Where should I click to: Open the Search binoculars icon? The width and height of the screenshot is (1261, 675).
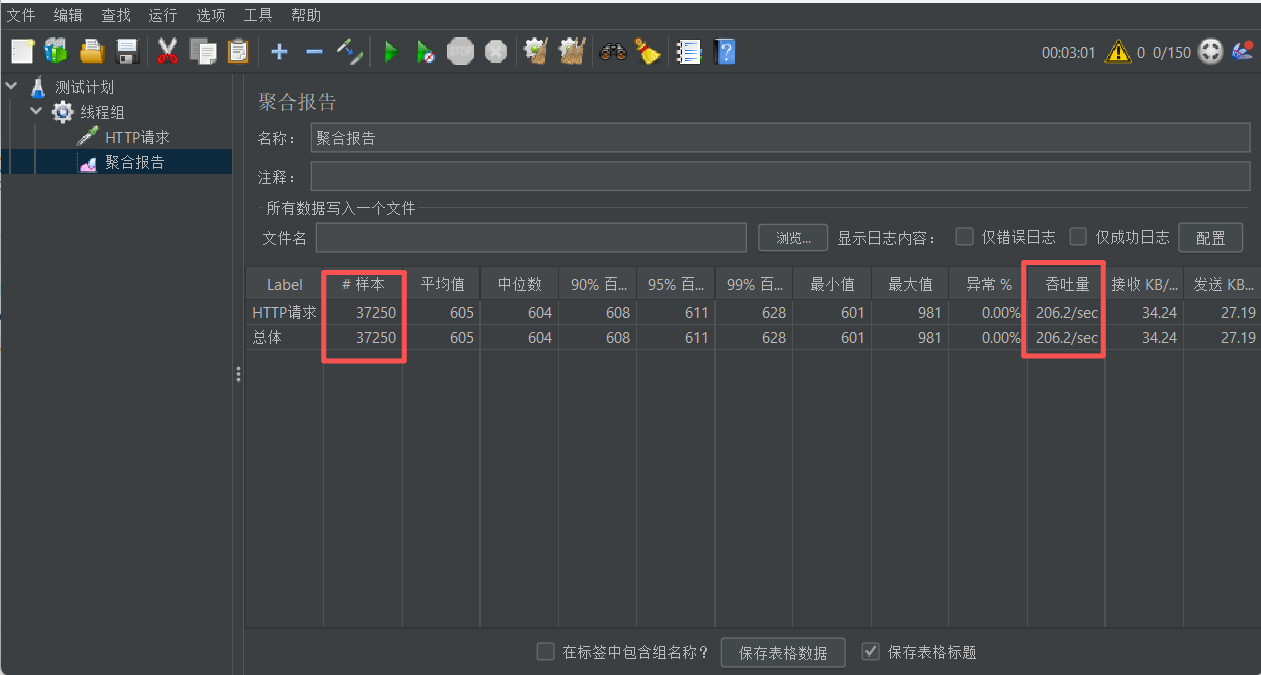click(612, 51)
